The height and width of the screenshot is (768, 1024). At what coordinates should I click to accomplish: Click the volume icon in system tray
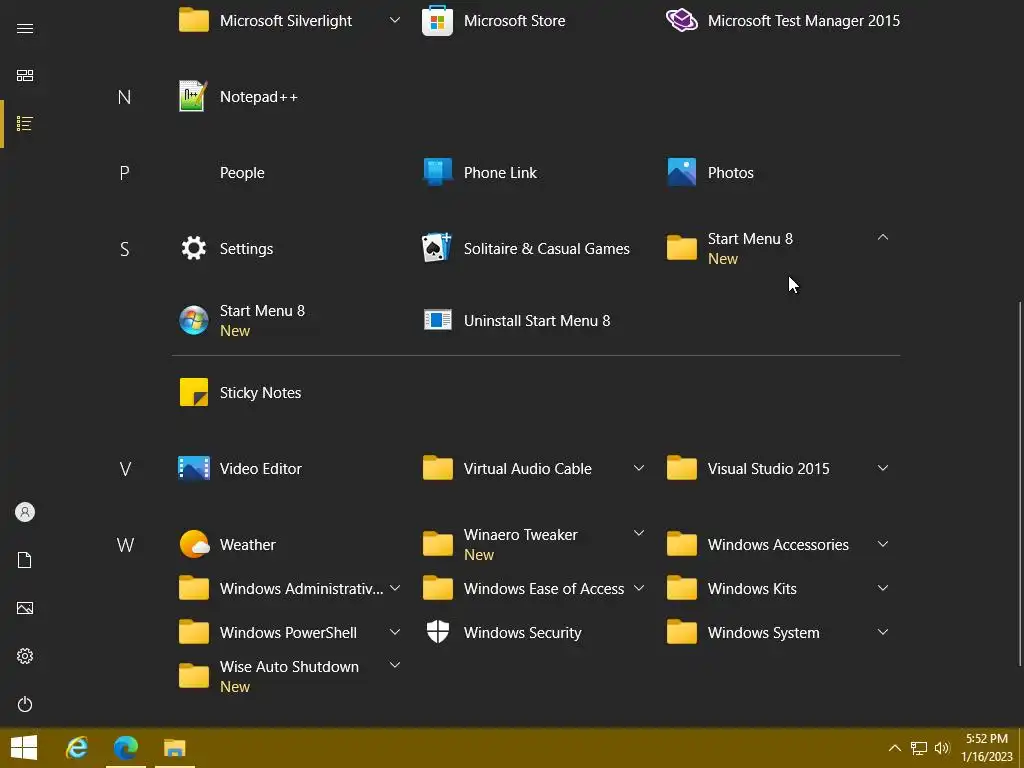(942, 748)
